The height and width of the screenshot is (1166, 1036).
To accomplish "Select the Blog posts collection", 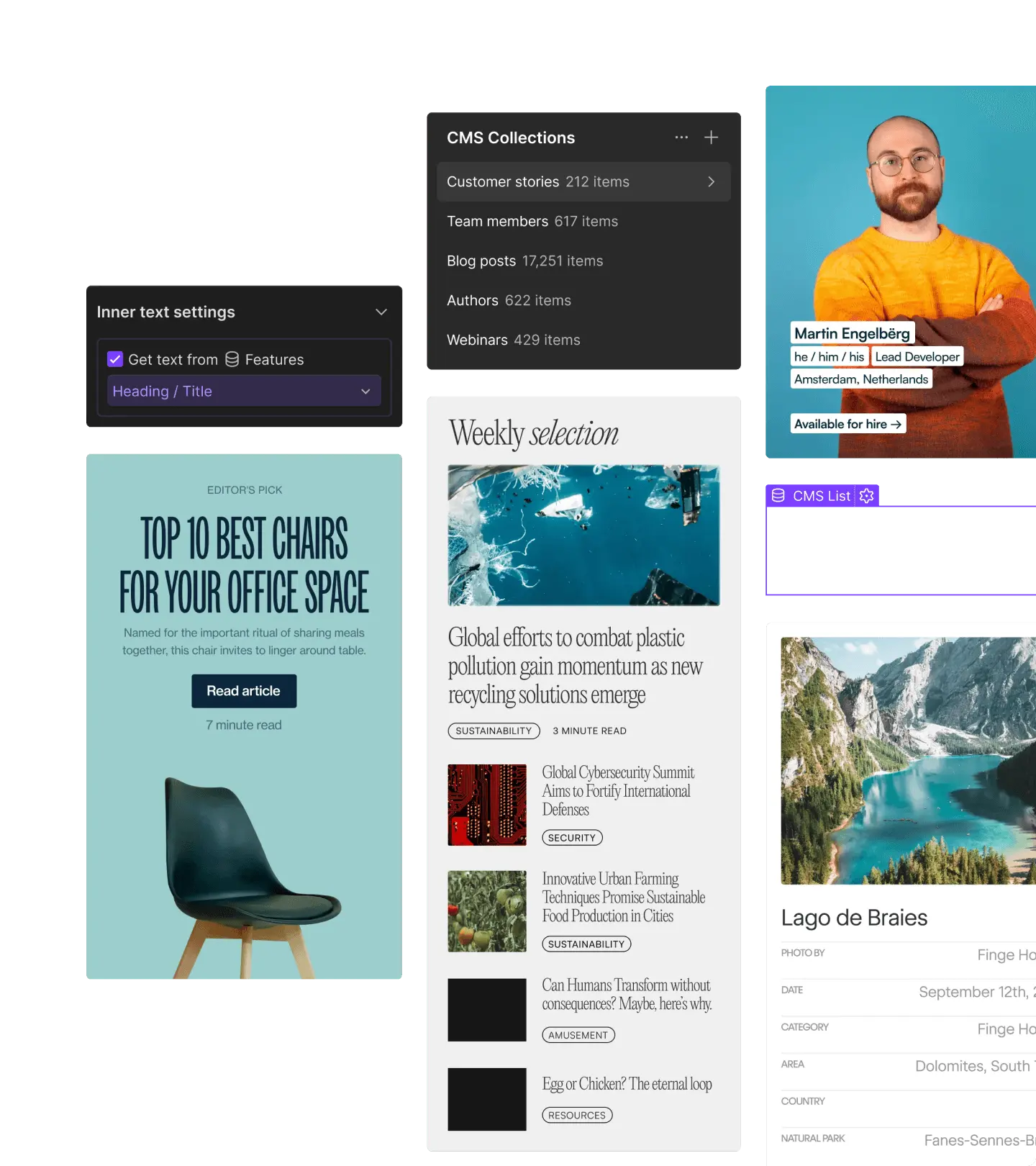I will [525, 261].
